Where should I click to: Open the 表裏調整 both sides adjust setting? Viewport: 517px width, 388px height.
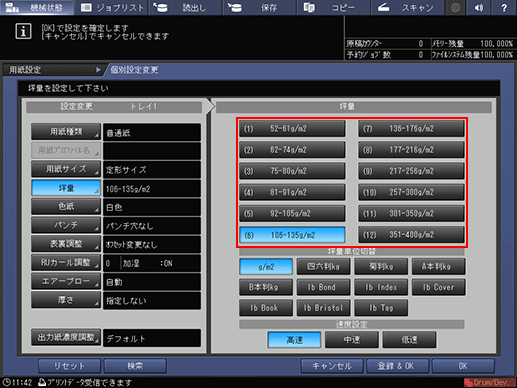[x=66, y=244]
